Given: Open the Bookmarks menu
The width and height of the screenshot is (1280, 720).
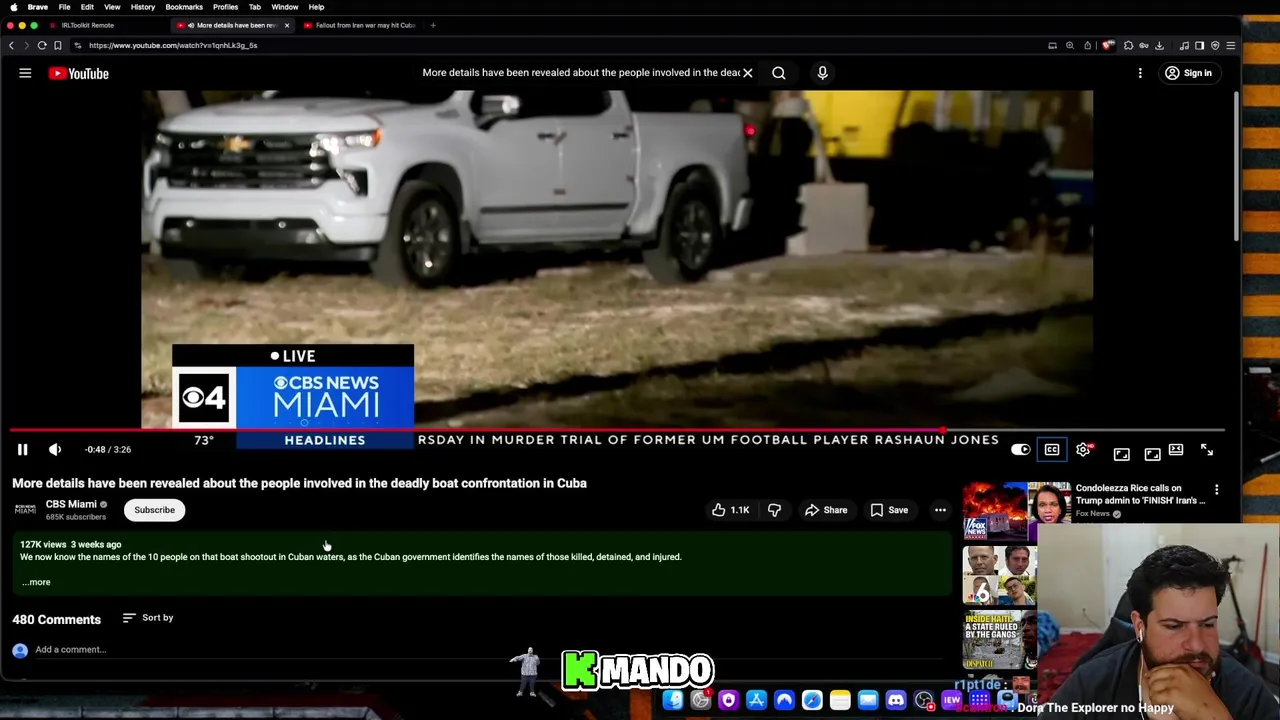Looking at the screenshot, I should [184, 7].
